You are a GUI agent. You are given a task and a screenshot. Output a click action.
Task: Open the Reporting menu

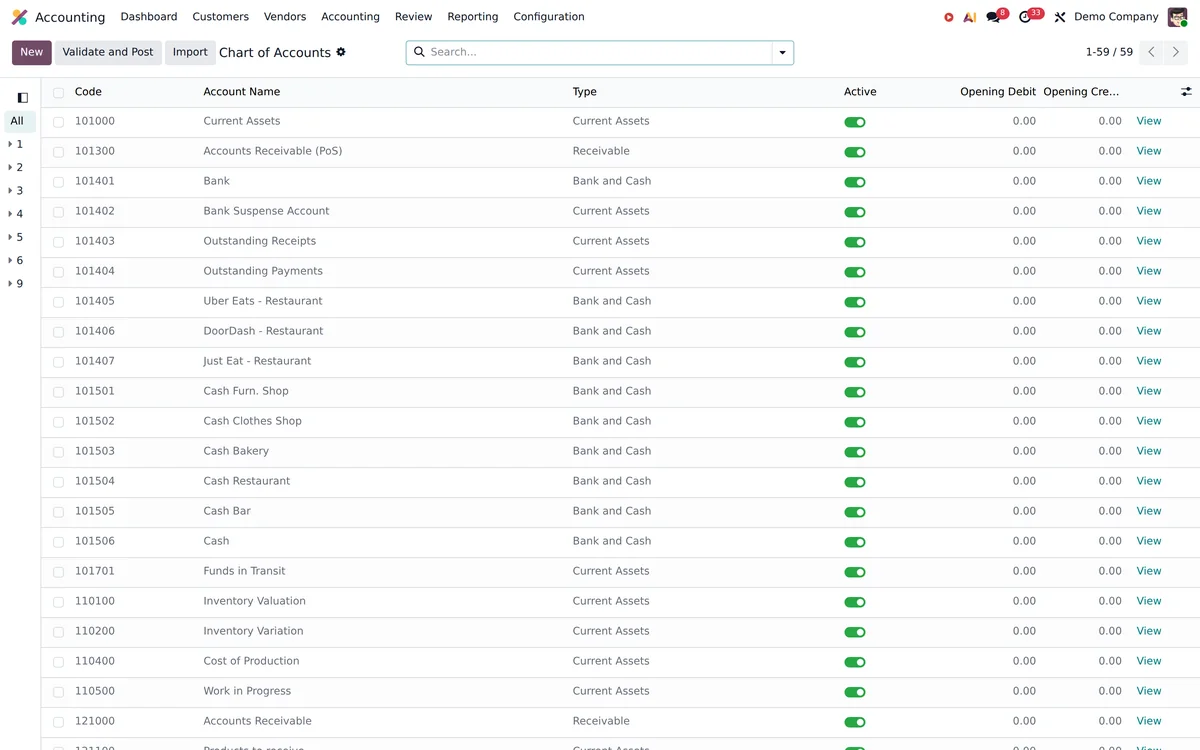473,17
